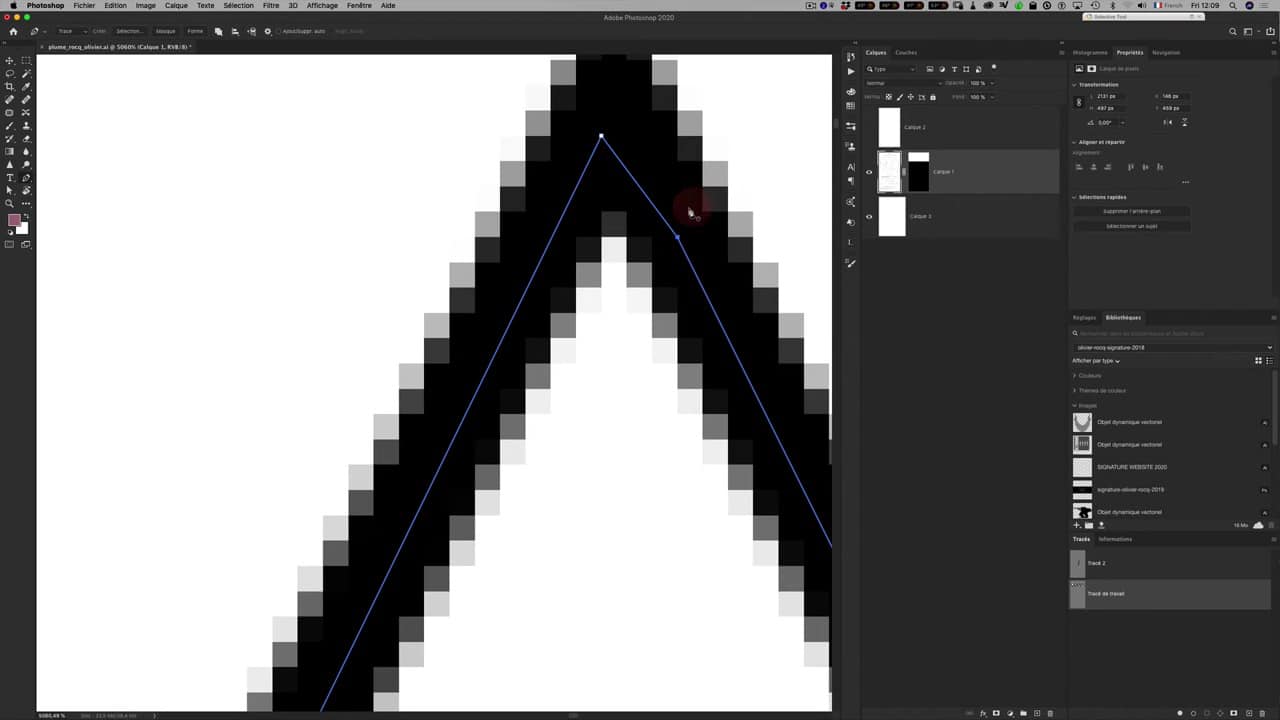
Task: Toggle lock transparent pixels
Action: pos(888,97)
